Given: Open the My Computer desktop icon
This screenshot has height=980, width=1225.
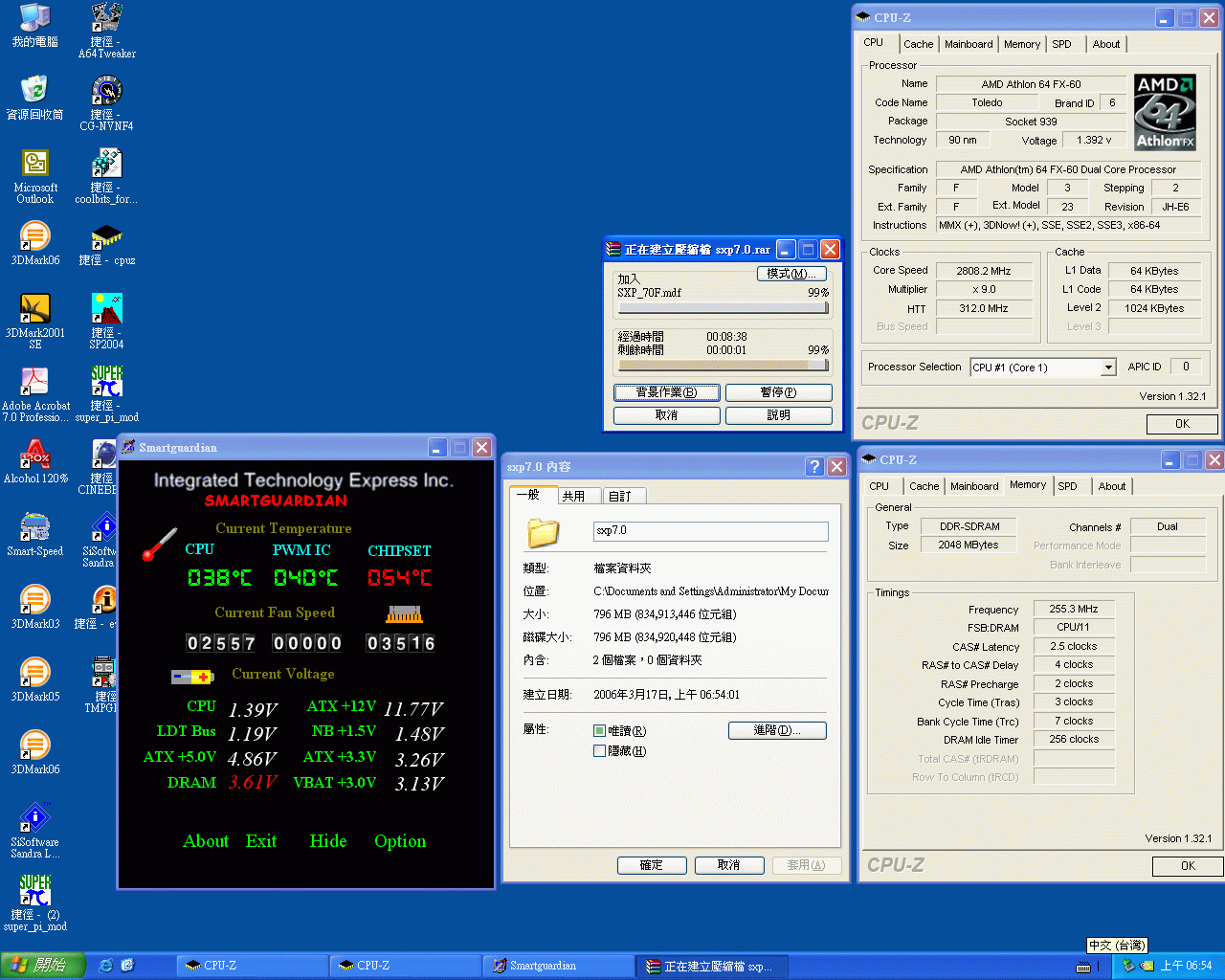Looking at the screenshot, I should coord(35,26).
